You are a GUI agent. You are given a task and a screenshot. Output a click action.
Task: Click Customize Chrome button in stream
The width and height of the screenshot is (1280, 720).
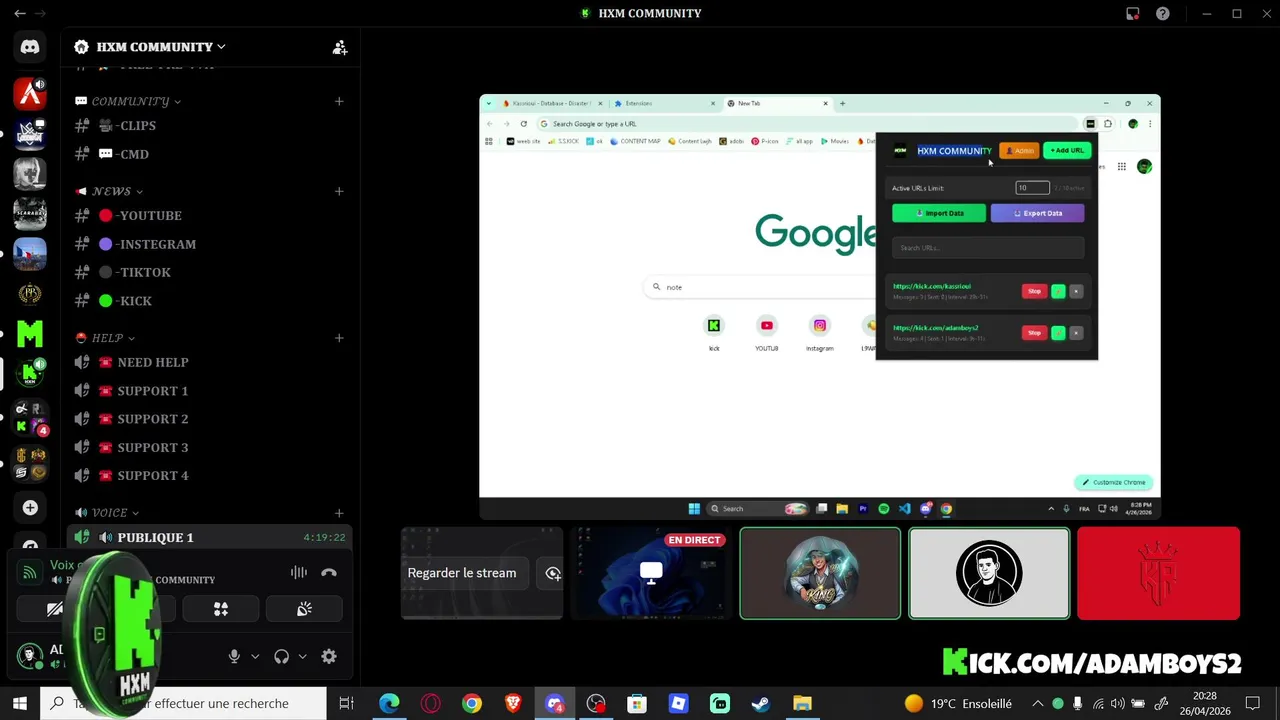1114,482
